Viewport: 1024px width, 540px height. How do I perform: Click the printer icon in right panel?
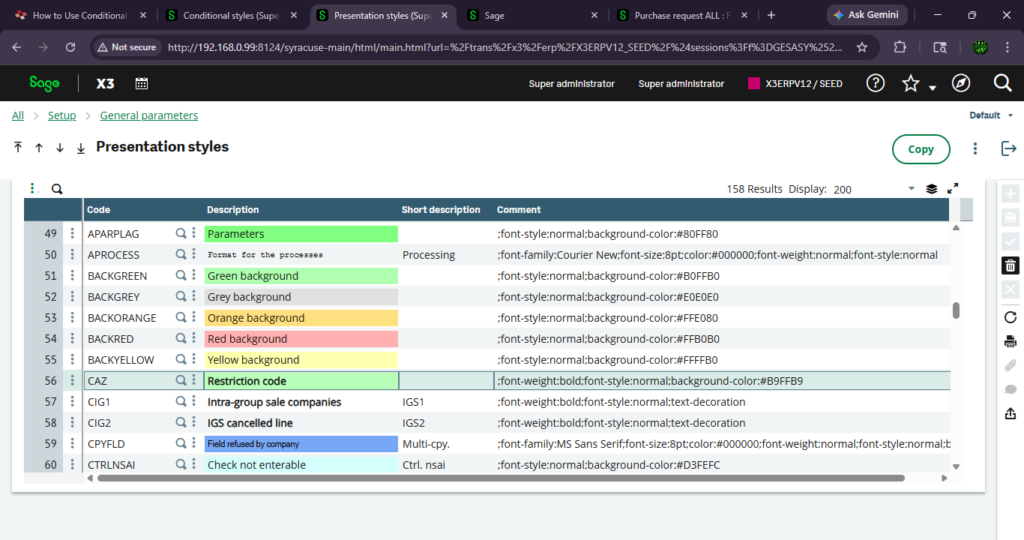click(x=1010, y=341)
